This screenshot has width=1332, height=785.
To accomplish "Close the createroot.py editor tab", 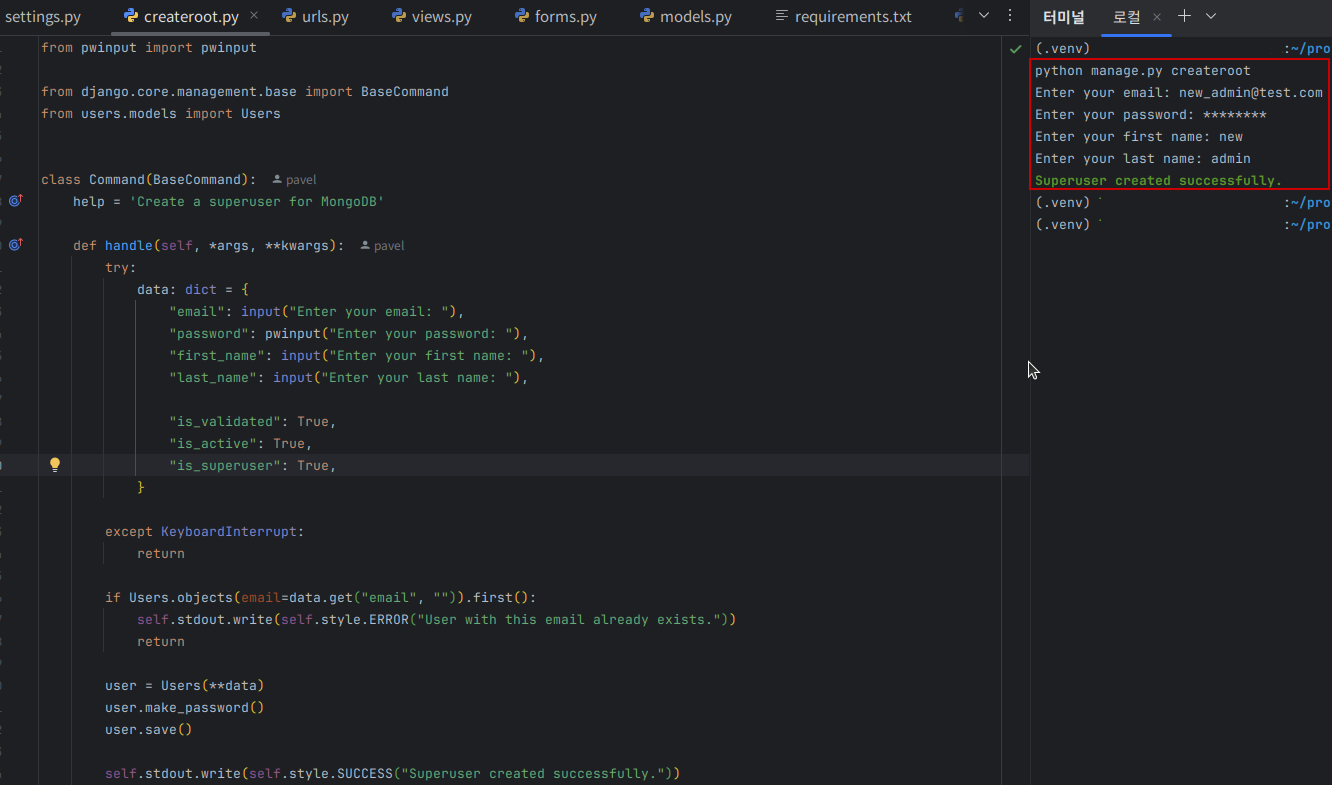I will (x=254, y=16).
